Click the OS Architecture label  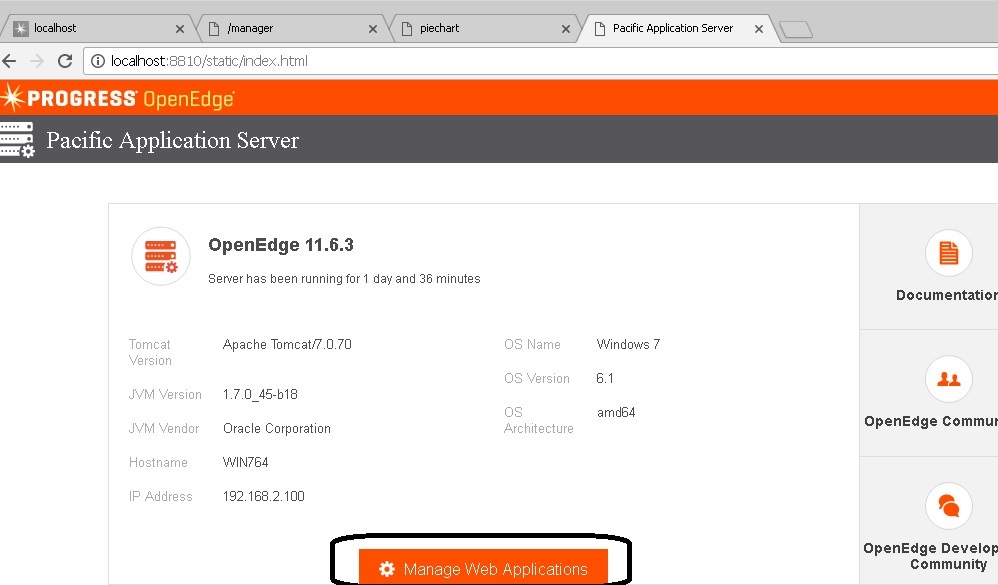click(538, 420)
